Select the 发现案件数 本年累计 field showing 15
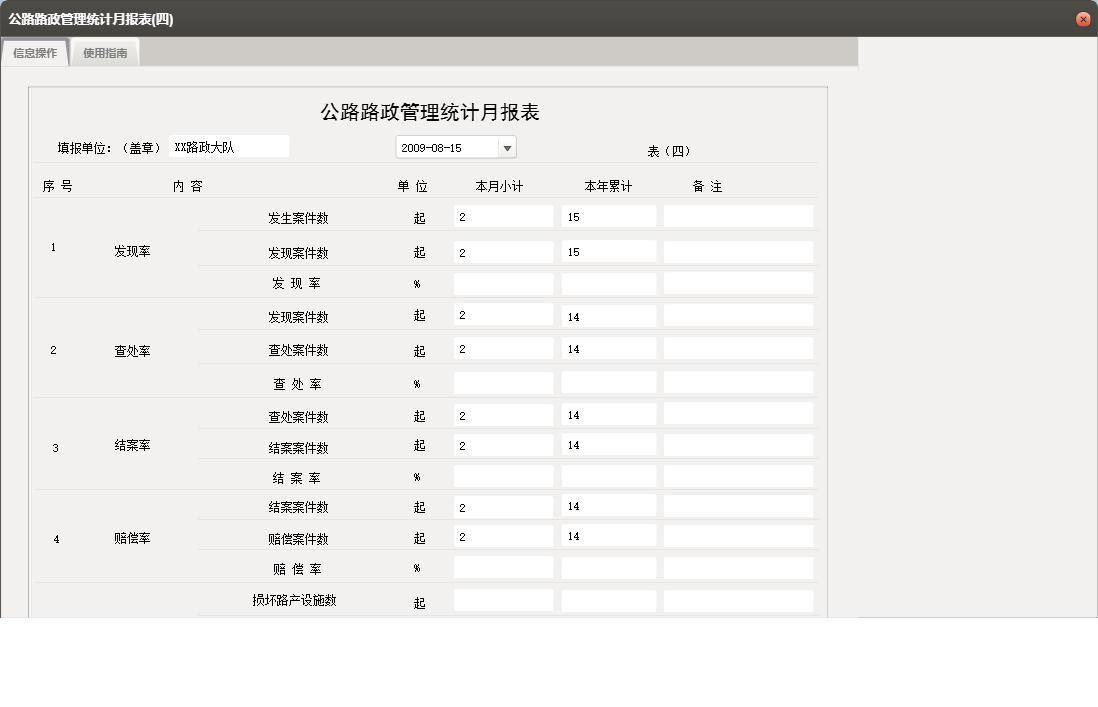The image size is (1098, 707). [607, 251]
